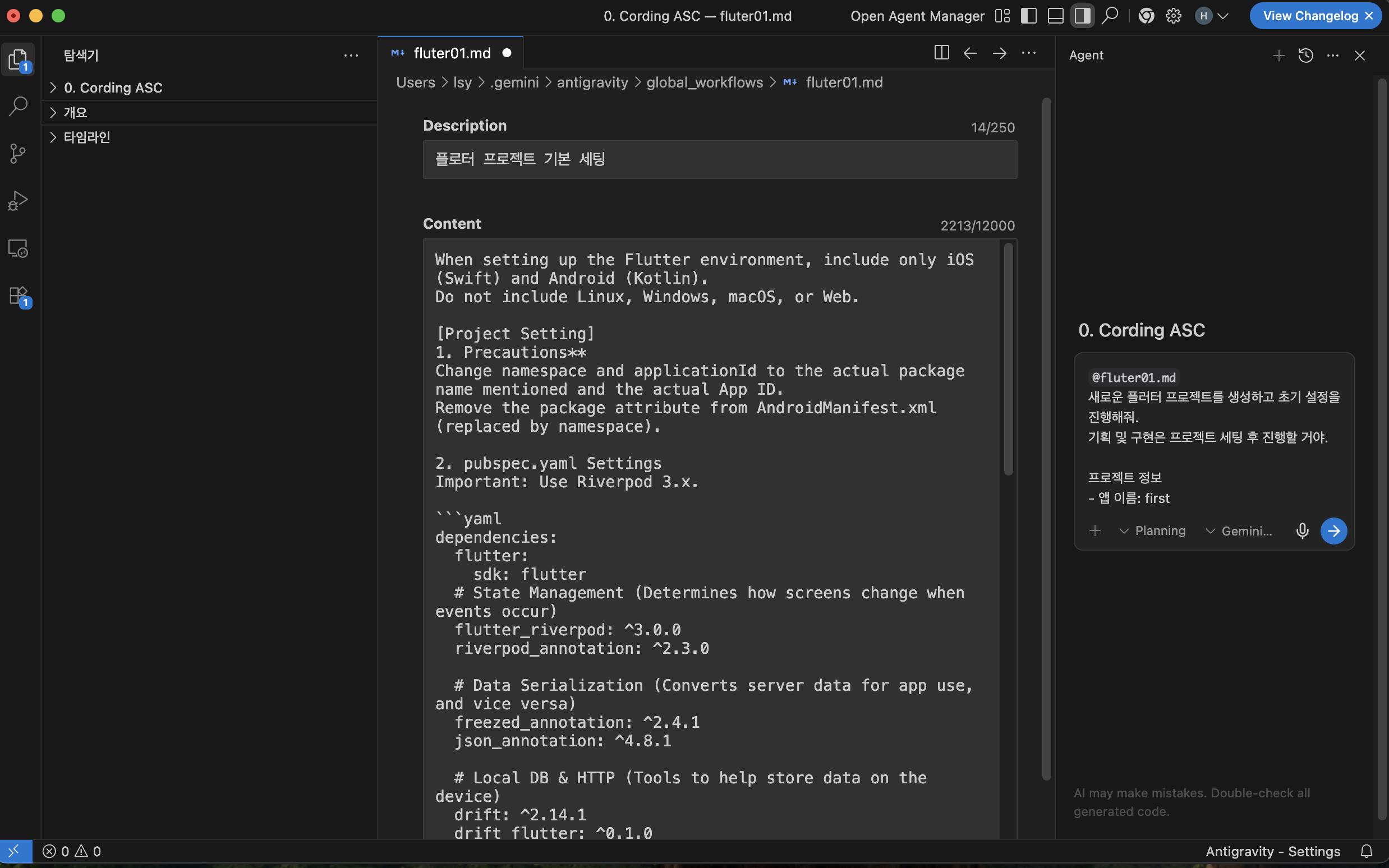The image size is (1389, 868).
Task: Click the microphone voice input icon
Action: point(1301,530)
